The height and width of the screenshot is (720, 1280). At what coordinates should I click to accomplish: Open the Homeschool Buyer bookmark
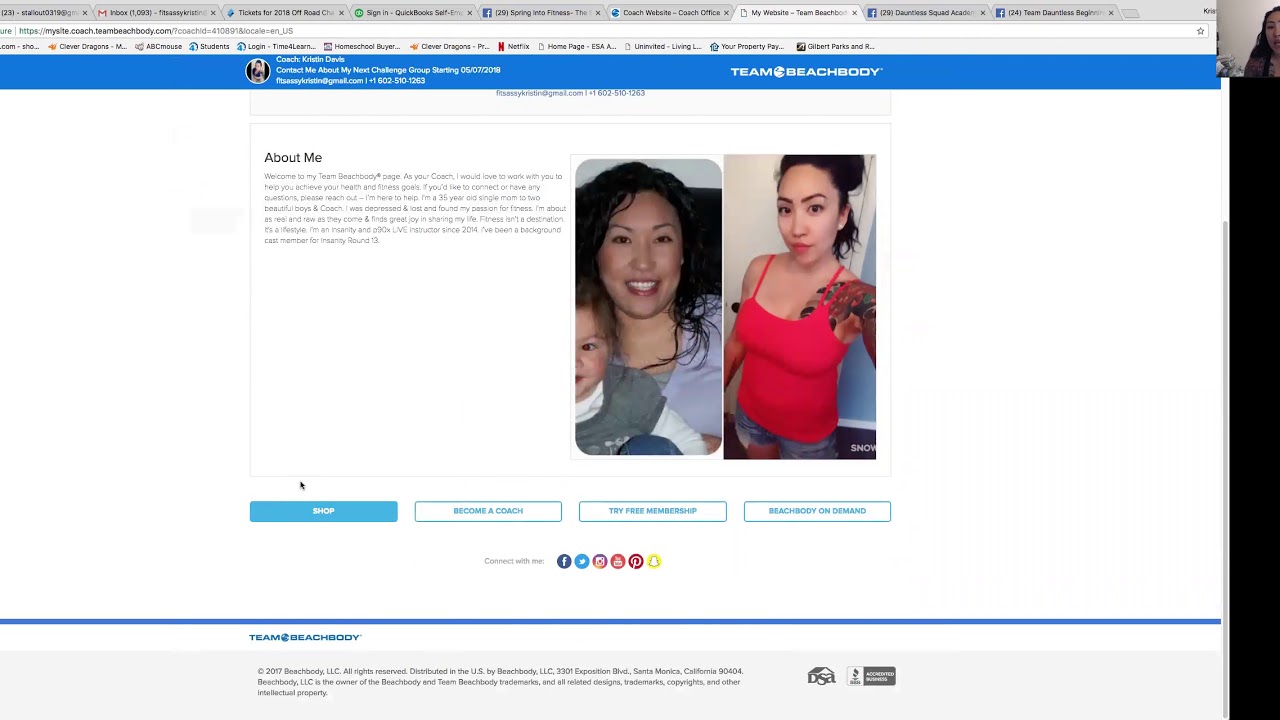[362, 46]
